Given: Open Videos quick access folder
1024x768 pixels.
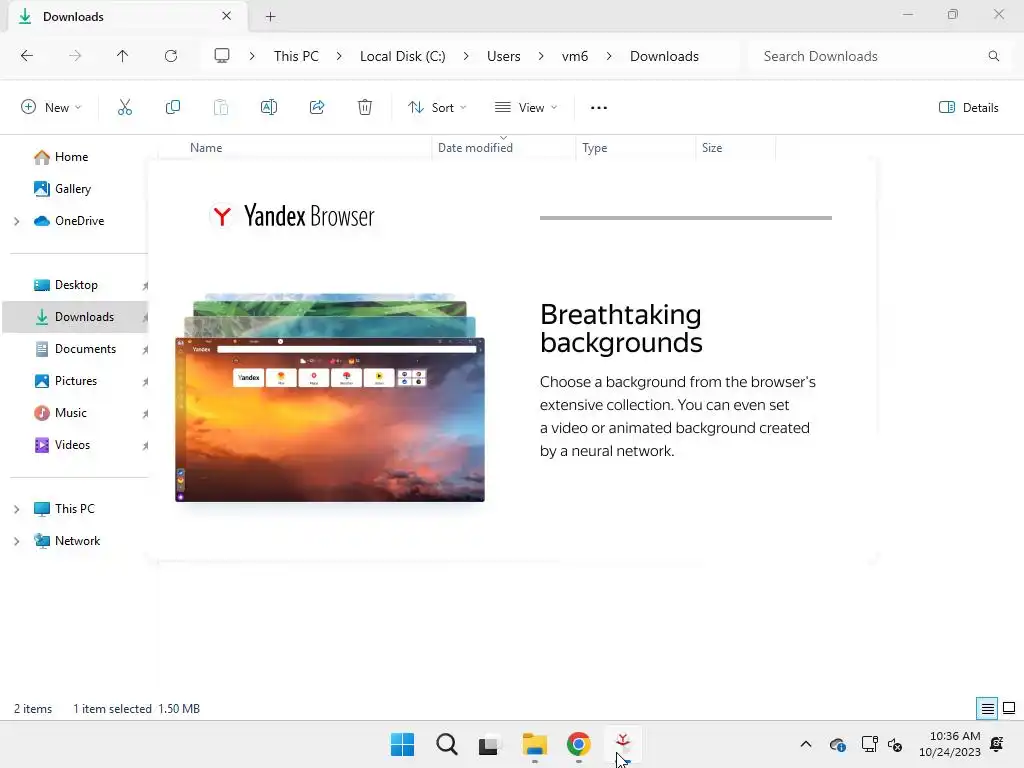Looking at the screenshot, I should pyautogui.click(x=72, y=445).
